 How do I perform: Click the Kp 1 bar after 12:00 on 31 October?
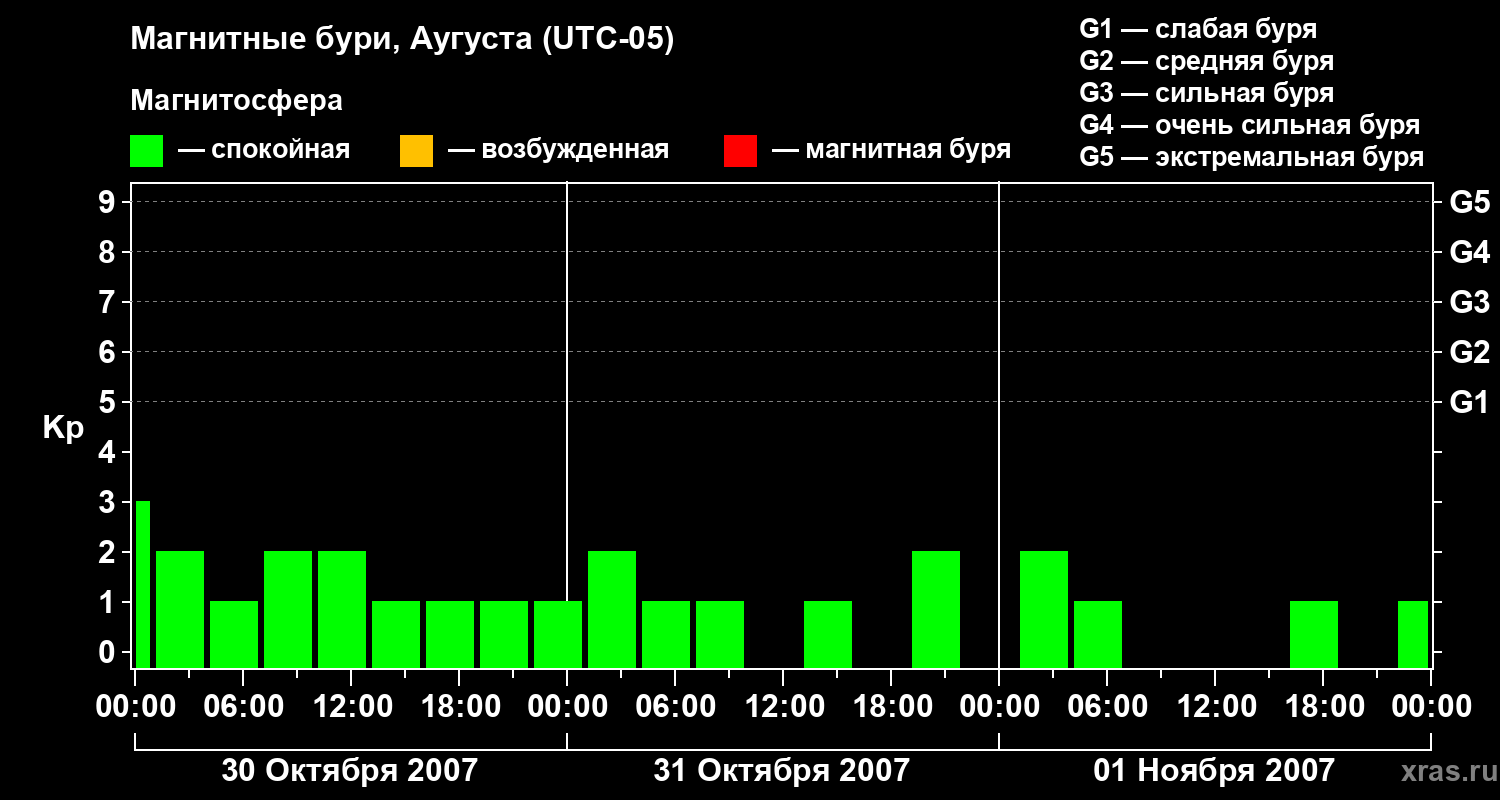[x=828, y=634]
